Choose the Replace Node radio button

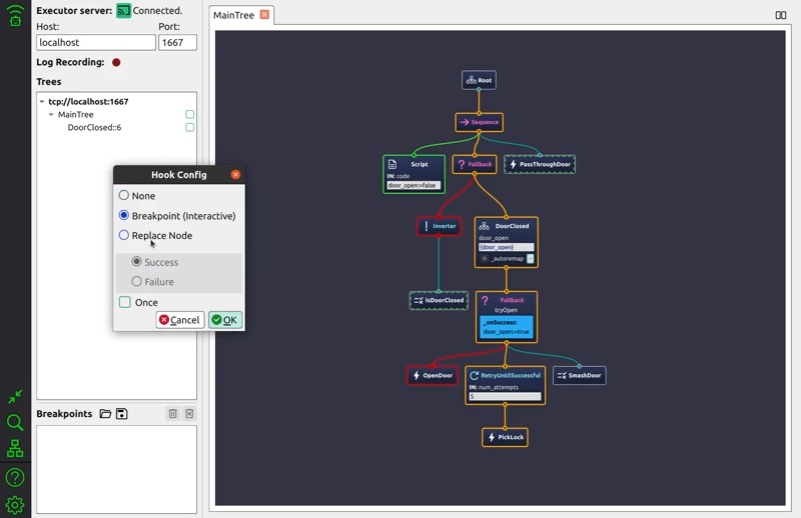click(x=124, y=236)
